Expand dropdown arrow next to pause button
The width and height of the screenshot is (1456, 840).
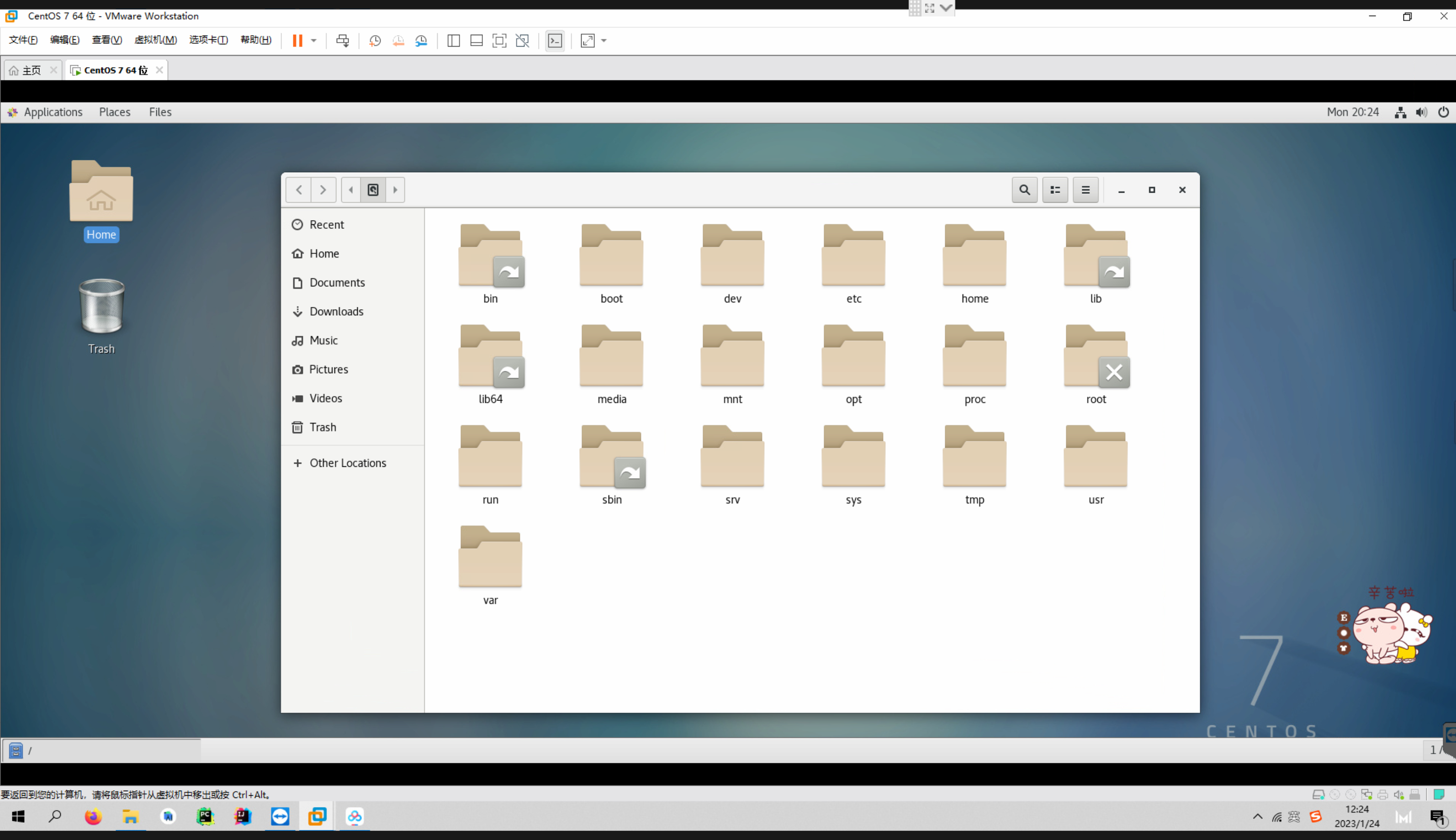tap(314, 40)
